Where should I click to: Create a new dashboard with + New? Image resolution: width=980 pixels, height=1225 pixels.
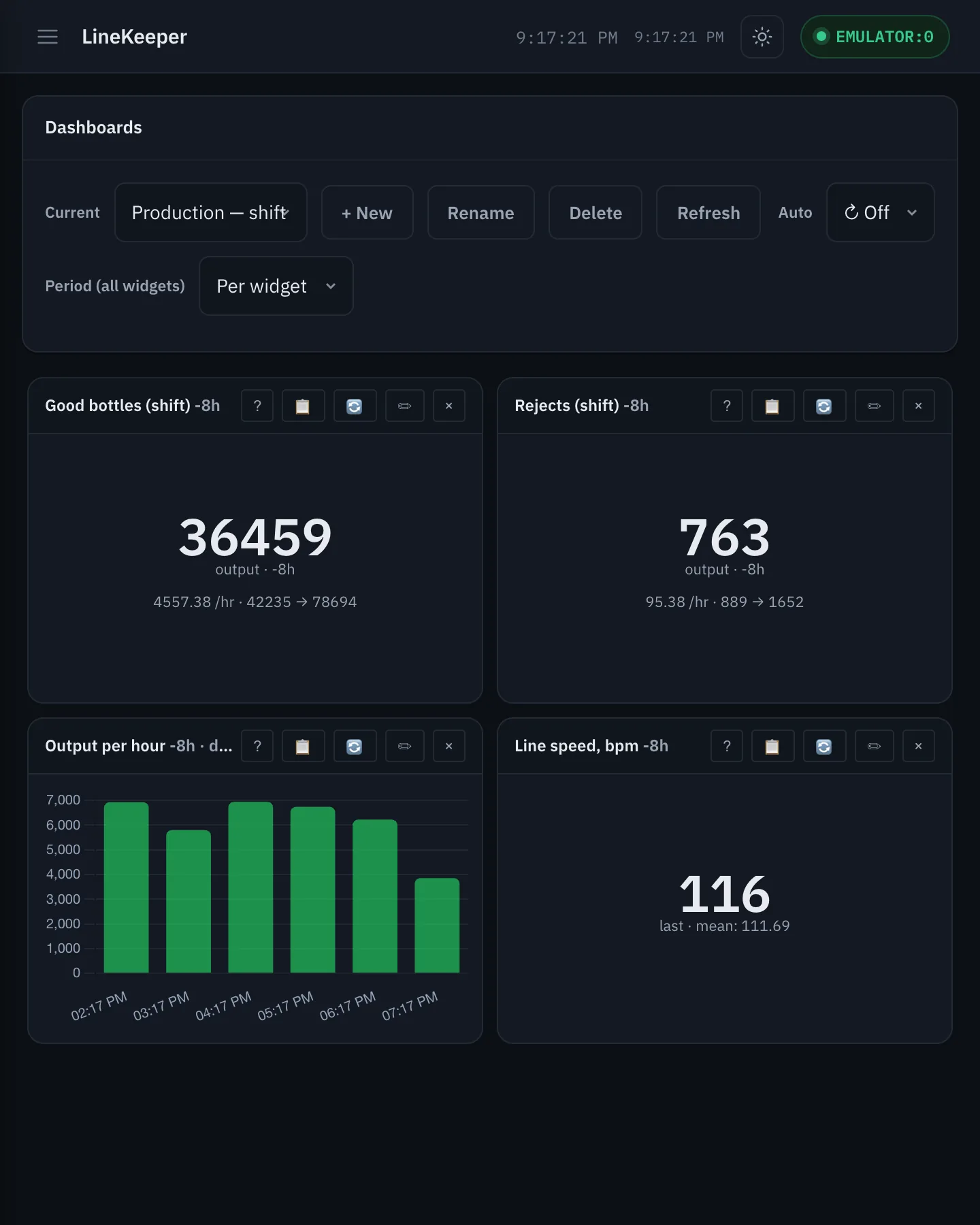click(367, 212)
